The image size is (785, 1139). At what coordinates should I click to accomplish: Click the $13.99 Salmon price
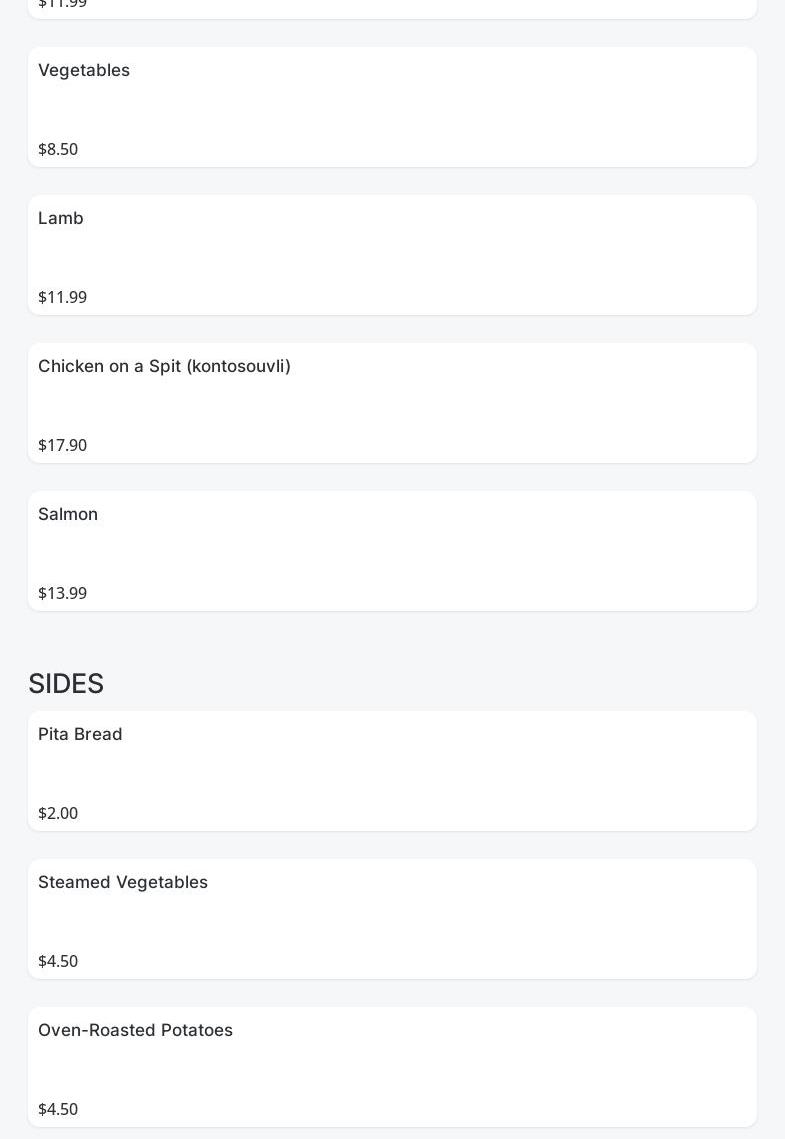pos(62,593)
